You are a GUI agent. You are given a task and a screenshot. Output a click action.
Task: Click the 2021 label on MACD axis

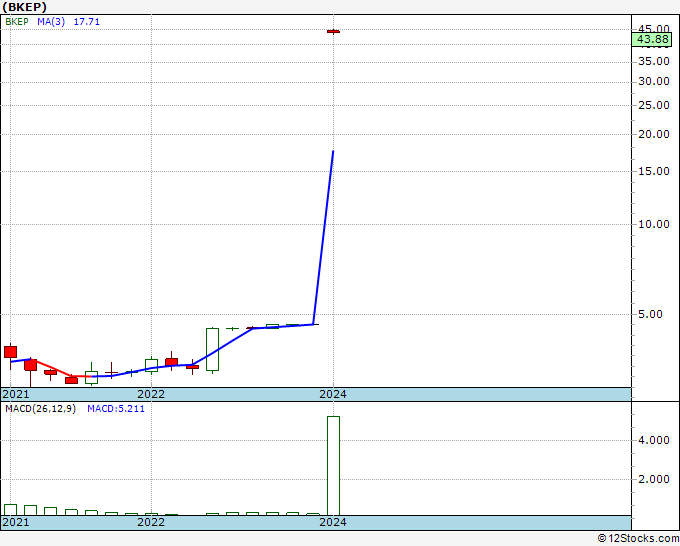click(x=16, y=522)
